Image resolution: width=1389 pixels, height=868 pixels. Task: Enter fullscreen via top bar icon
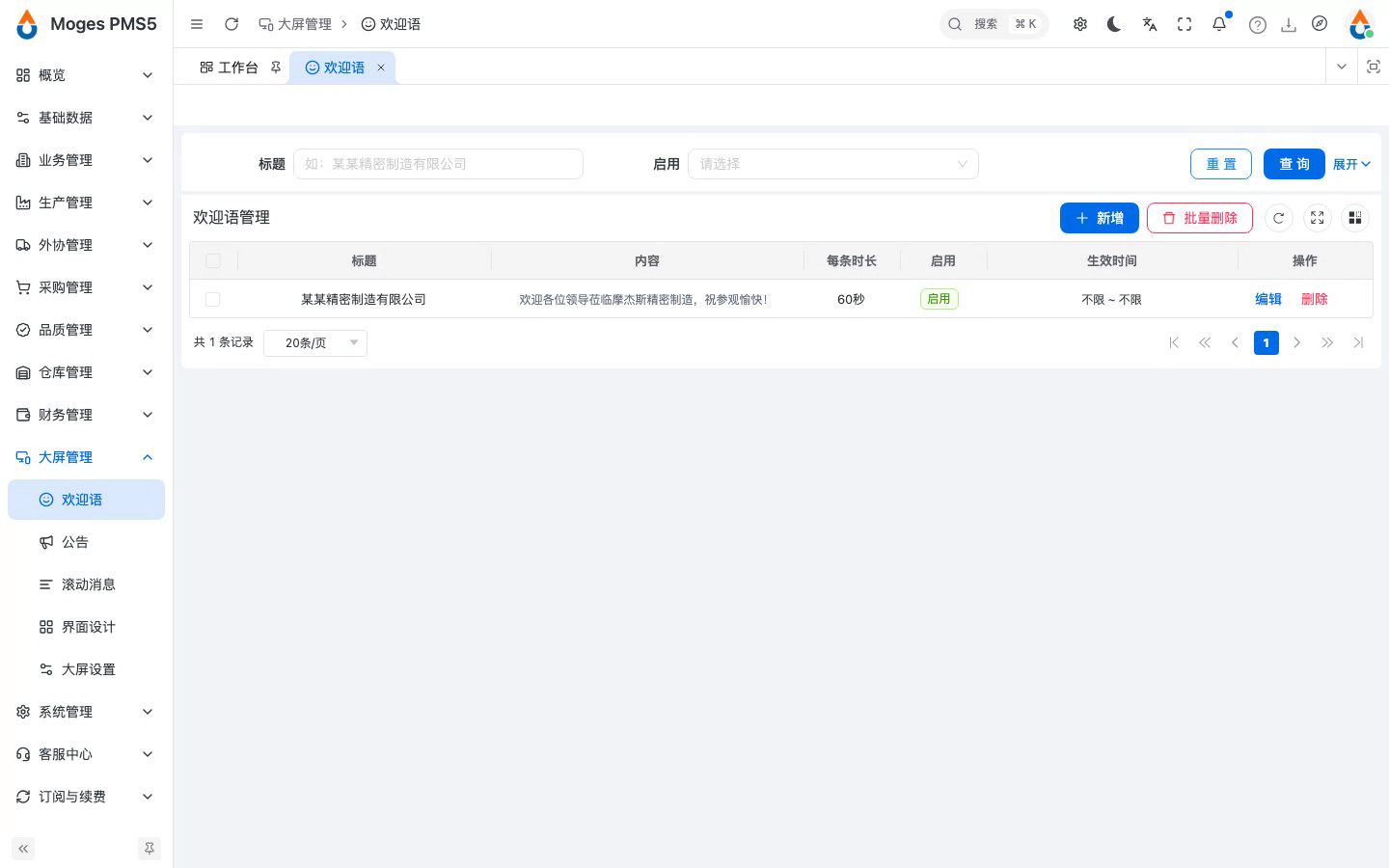coord(1185,24)
